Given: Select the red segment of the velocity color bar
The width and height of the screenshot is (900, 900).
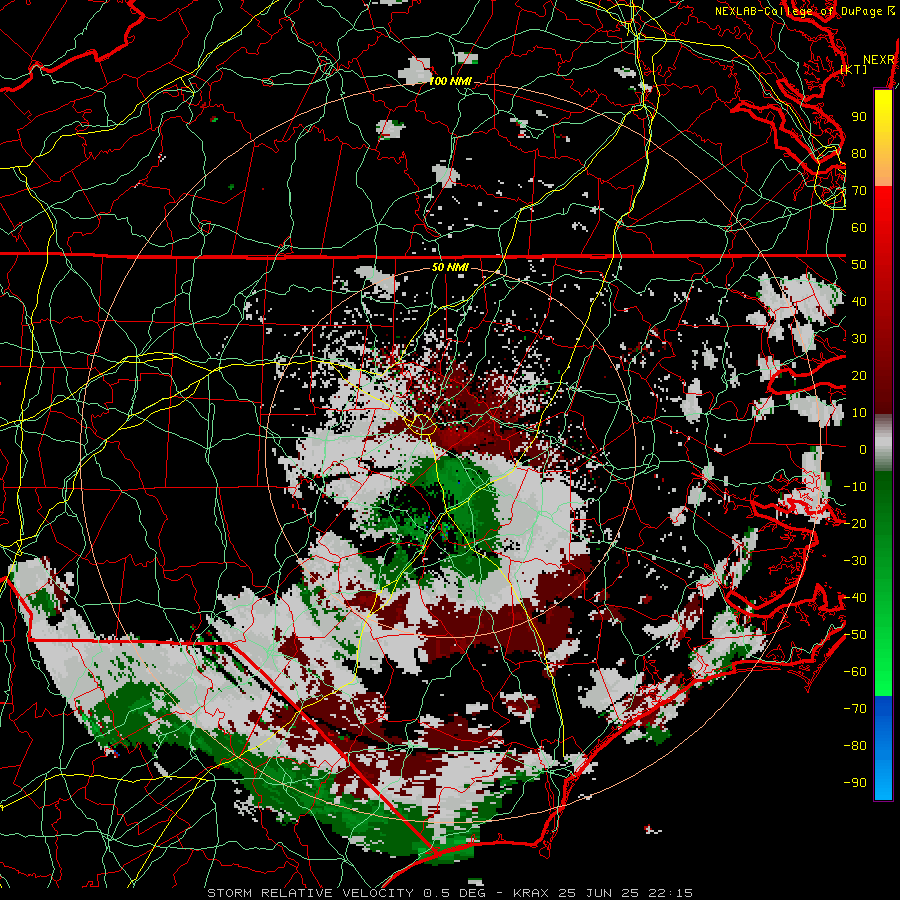Looking at the screenshot, I should pos(883,300).
